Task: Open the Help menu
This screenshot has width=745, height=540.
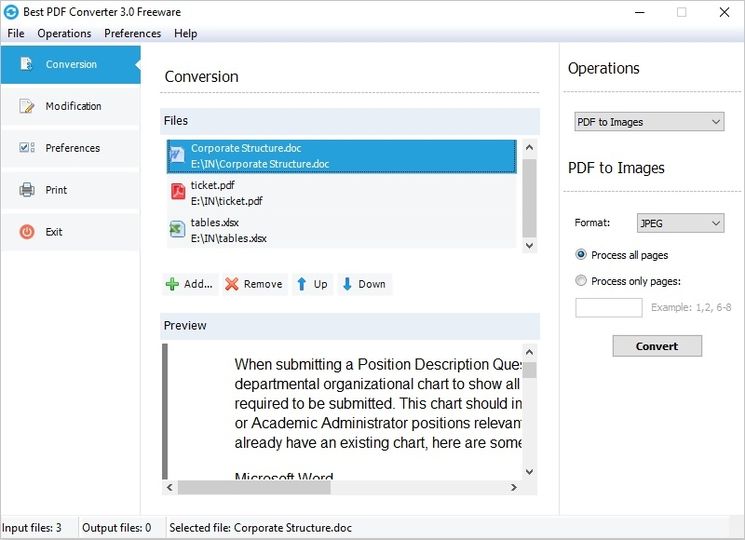Action: (x=185, y=33)
